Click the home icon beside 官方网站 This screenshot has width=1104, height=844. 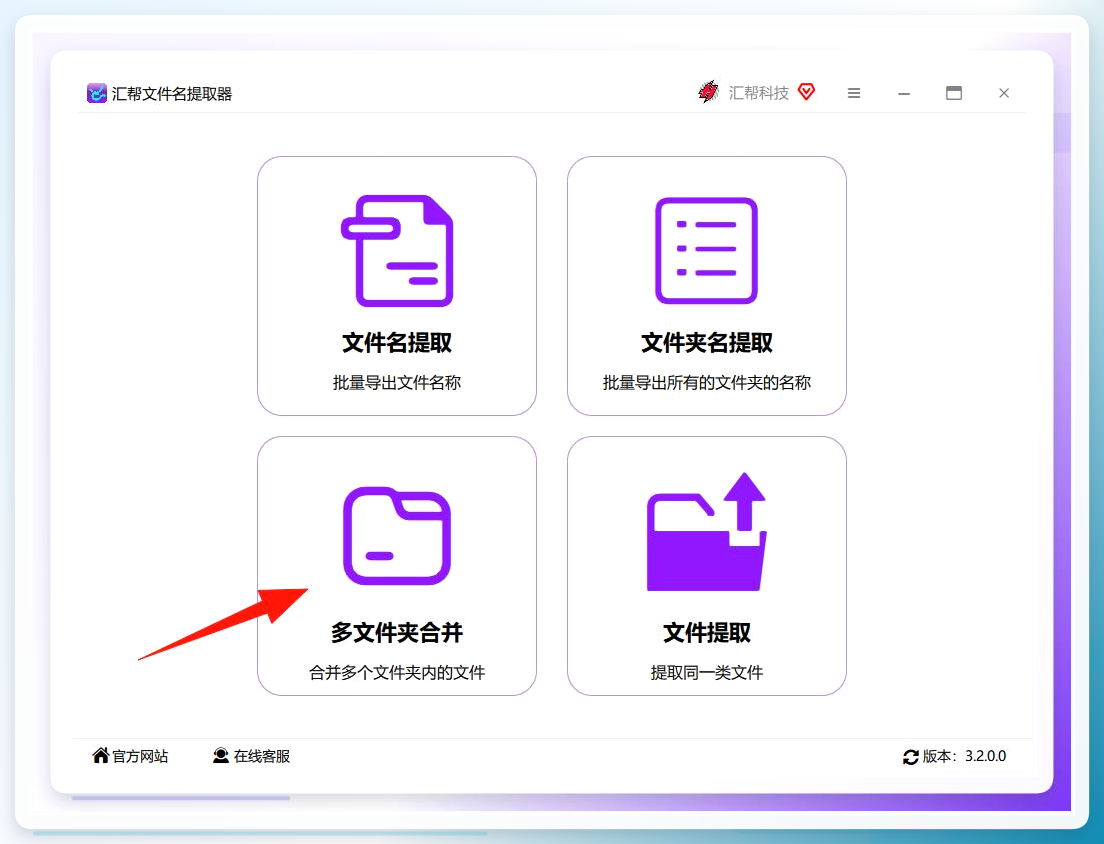(x=101, y=755)
